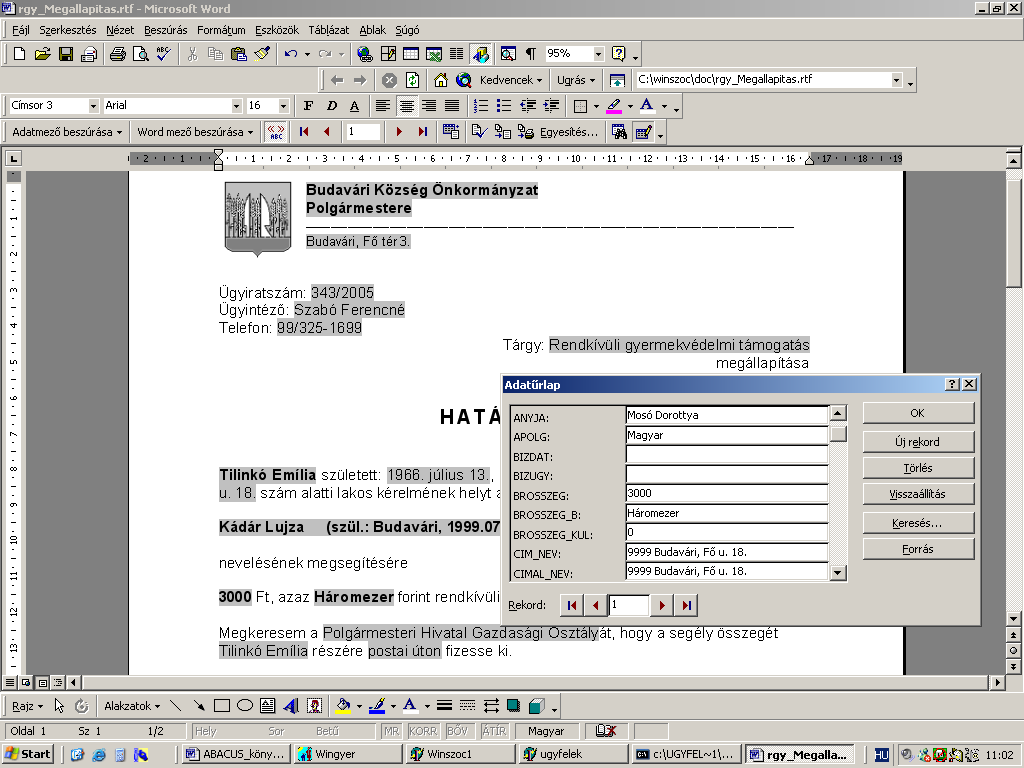Open the Formátum menu
The height and width of the screenshot is (768, 1024).
pos(221,30)
